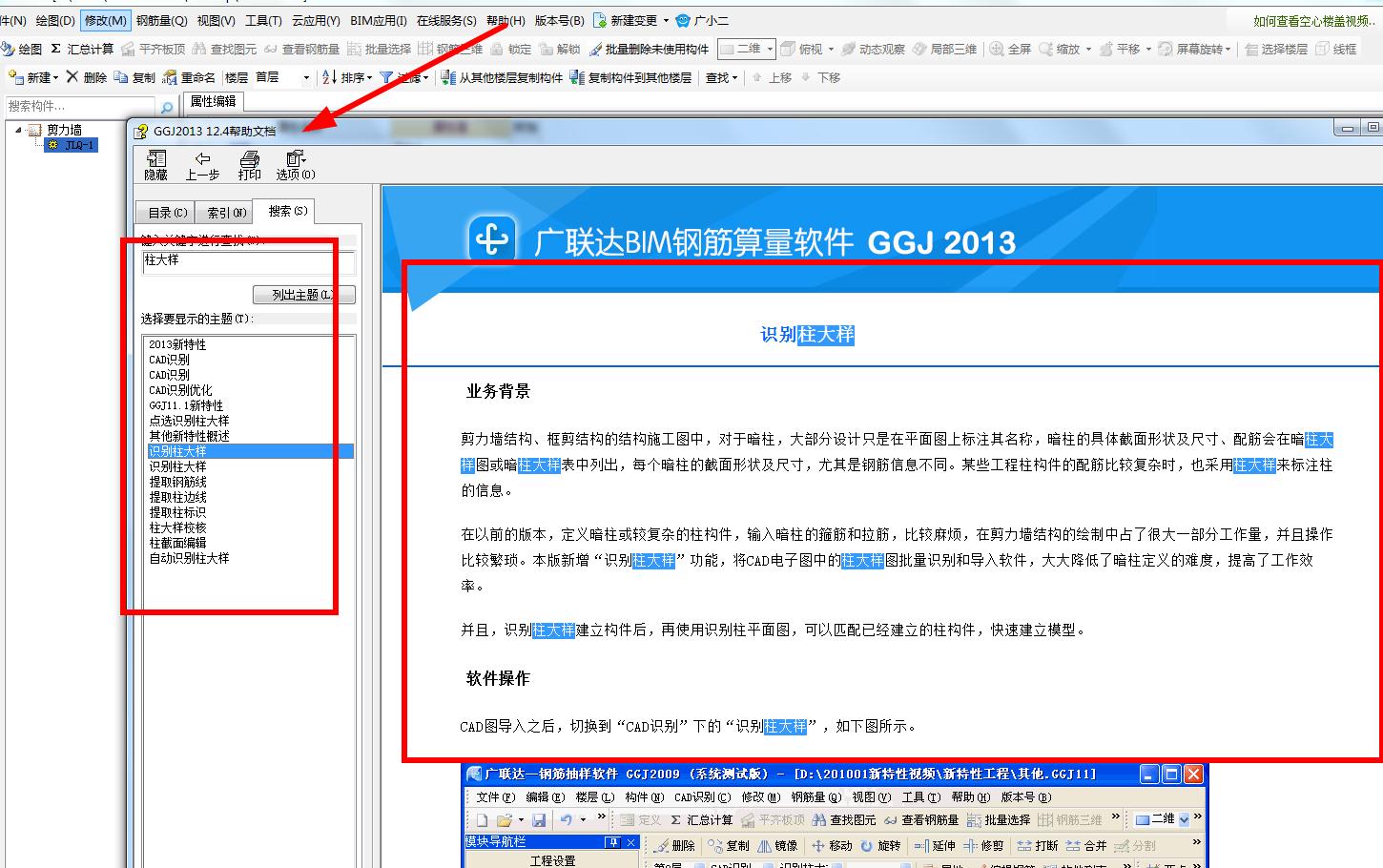
Task: Click the 列出主题 list topics button
Action: tap(303, 295)
